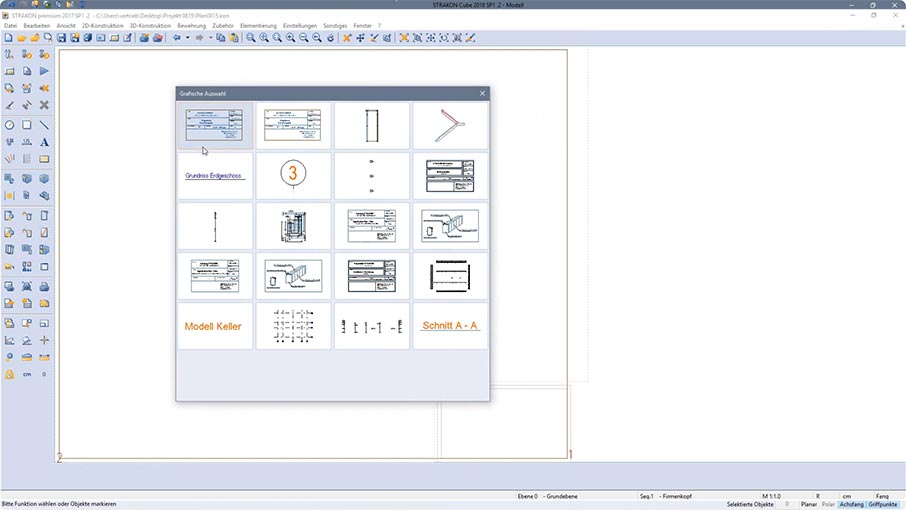Open the dropdown arrow beside Redo
Viewport: 906px width, 510px height.
[210, 38]
